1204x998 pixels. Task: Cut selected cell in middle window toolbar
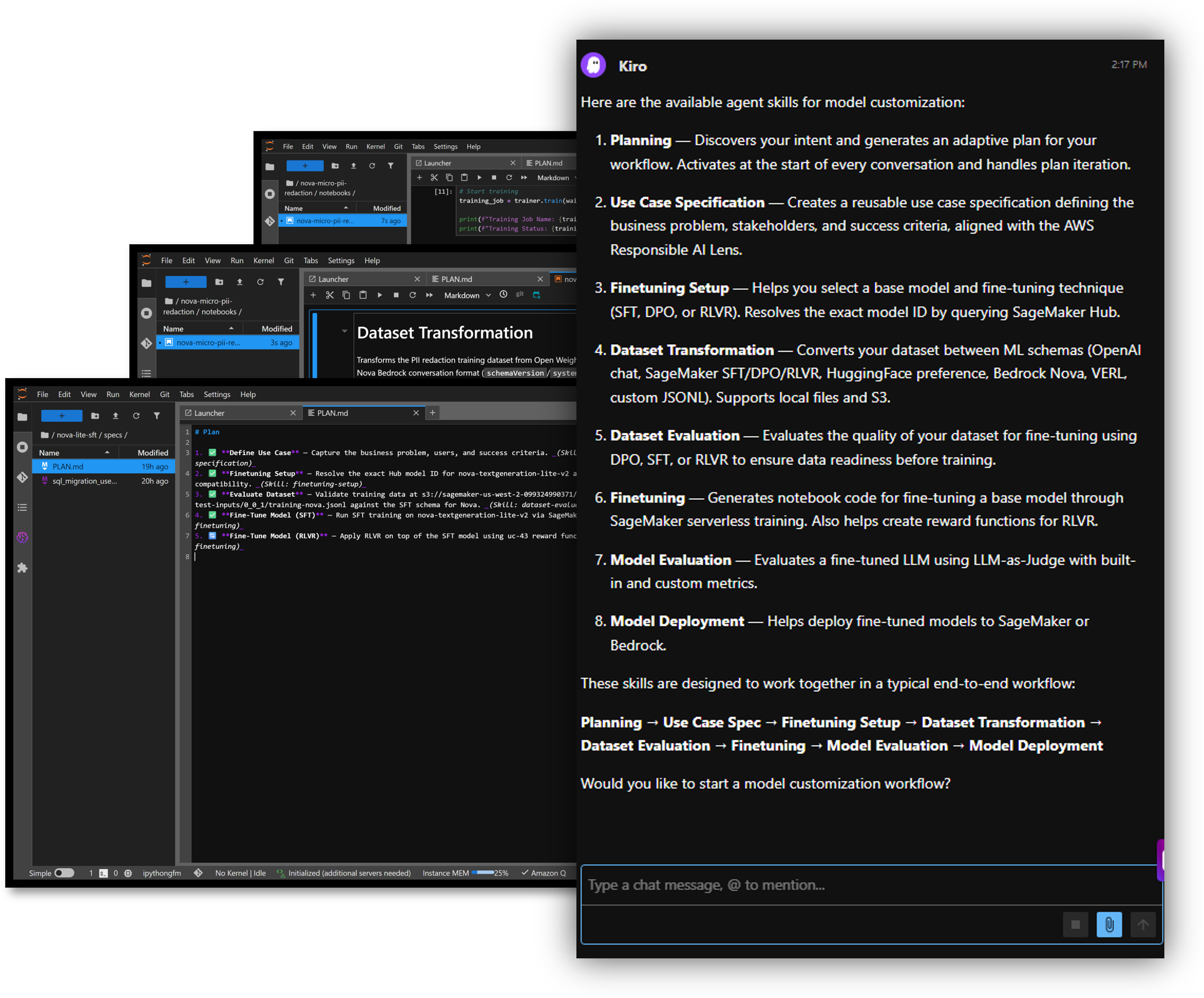329,295
